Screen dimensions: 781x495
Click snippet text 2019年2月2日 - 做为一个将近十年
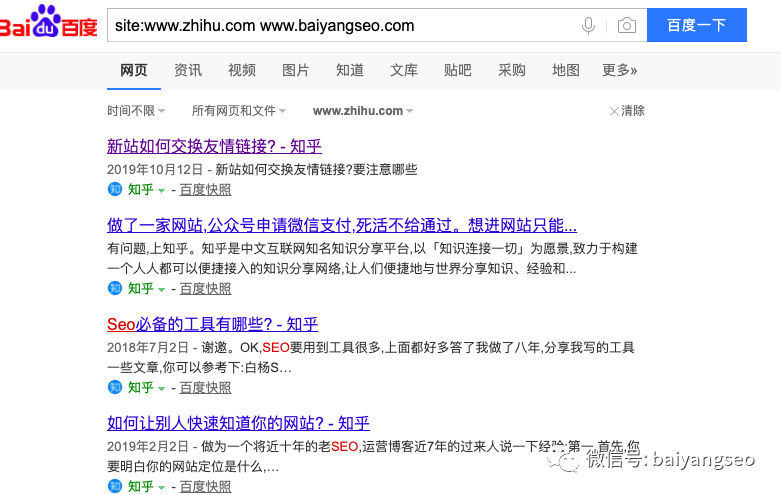tap(374, 456)
